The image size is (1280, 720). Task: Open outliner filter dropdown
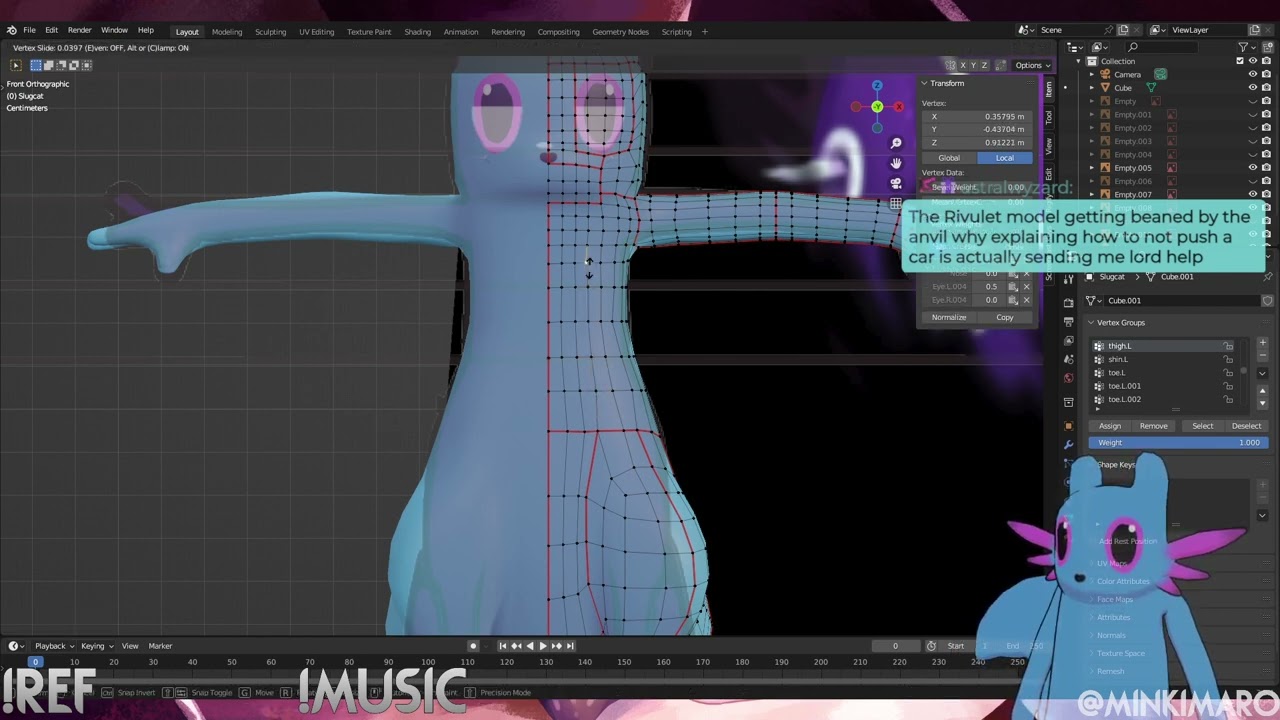tap(1247, 47)
